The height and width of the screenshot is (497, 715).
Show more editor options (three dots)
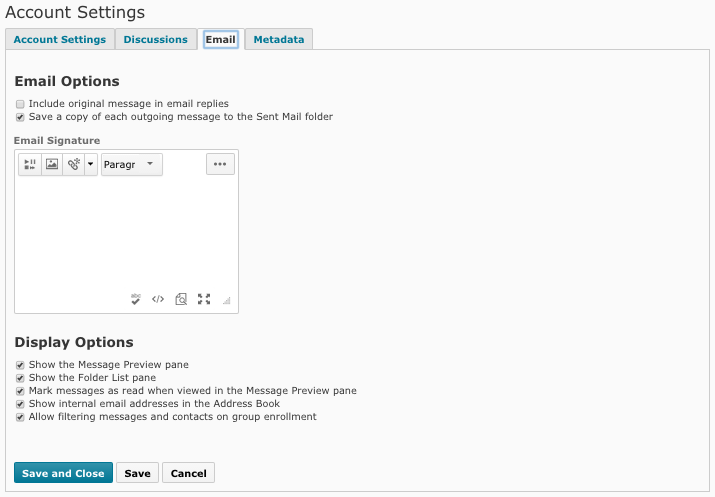click(220, 164)
